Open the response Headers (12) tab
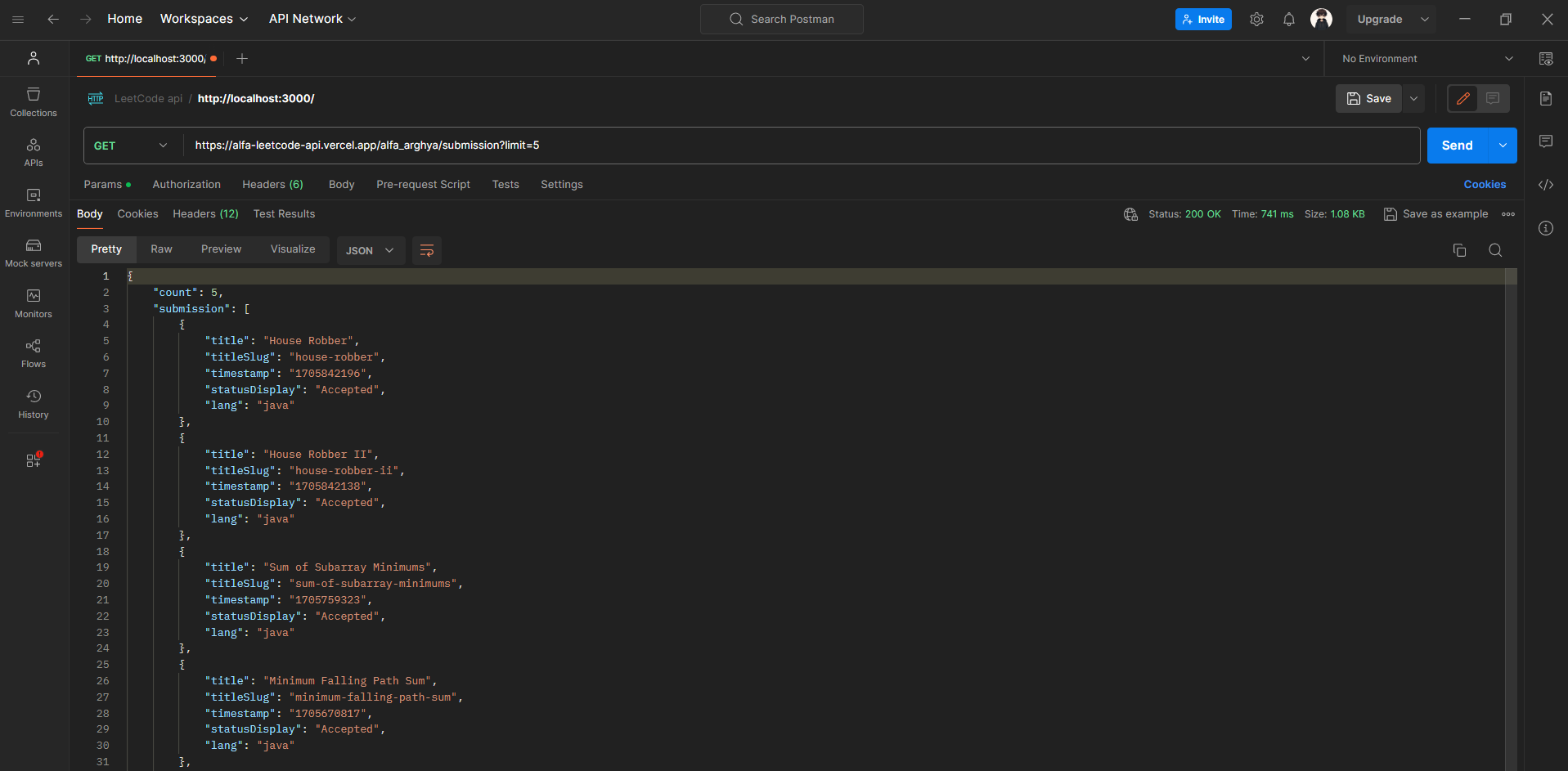 [205, 214]
